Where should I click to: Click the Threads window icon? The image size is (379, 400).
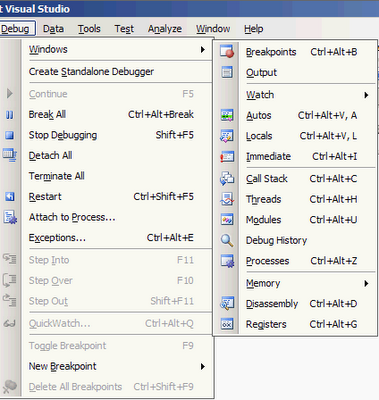pyautogui.click(x=227, y=199)
